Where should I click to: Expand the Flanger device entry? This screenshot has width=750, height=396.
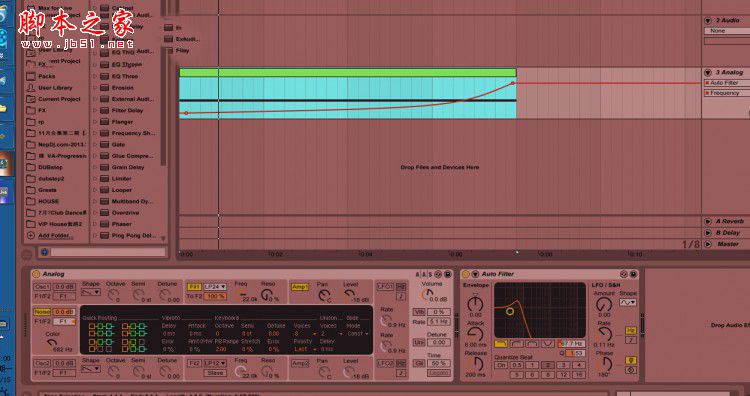[94, 122]
